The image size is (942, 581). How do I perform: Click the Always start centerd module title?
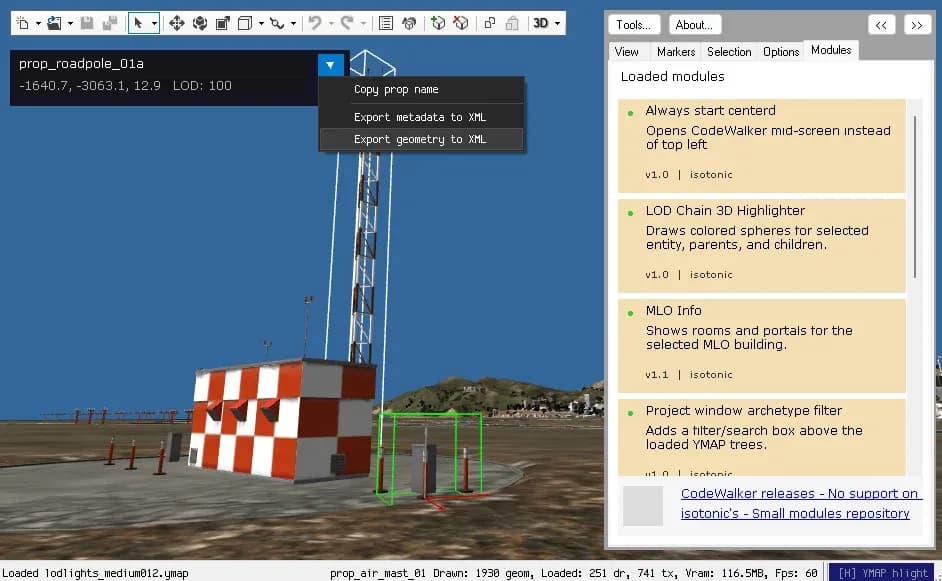711,111
